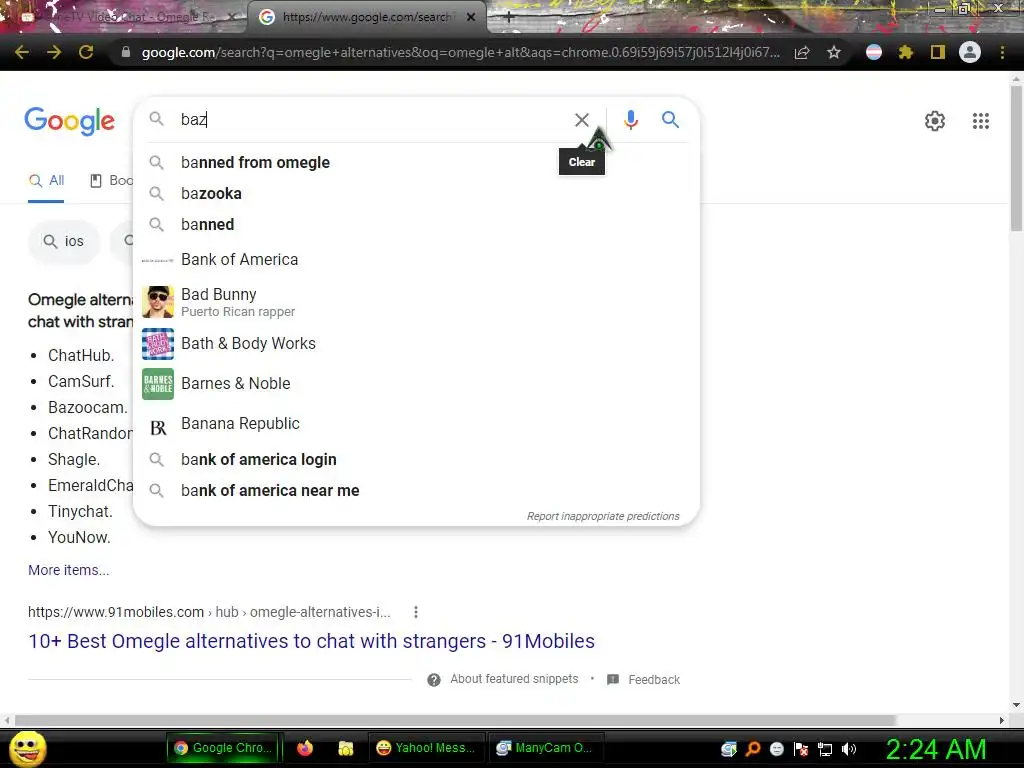Open the network tray icon

click(825, 749)
